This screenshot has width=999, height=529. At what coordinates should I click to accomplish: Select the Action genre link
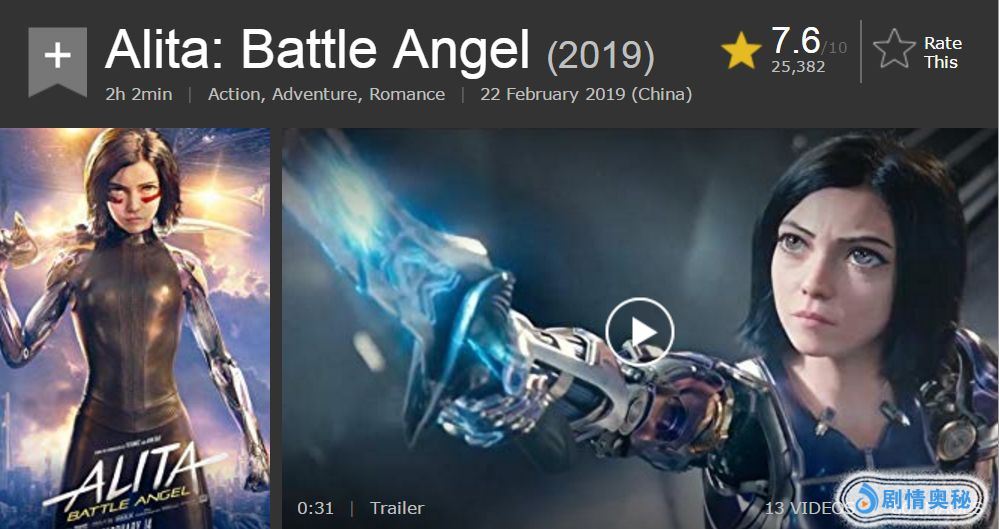click(x=234, y=94)
